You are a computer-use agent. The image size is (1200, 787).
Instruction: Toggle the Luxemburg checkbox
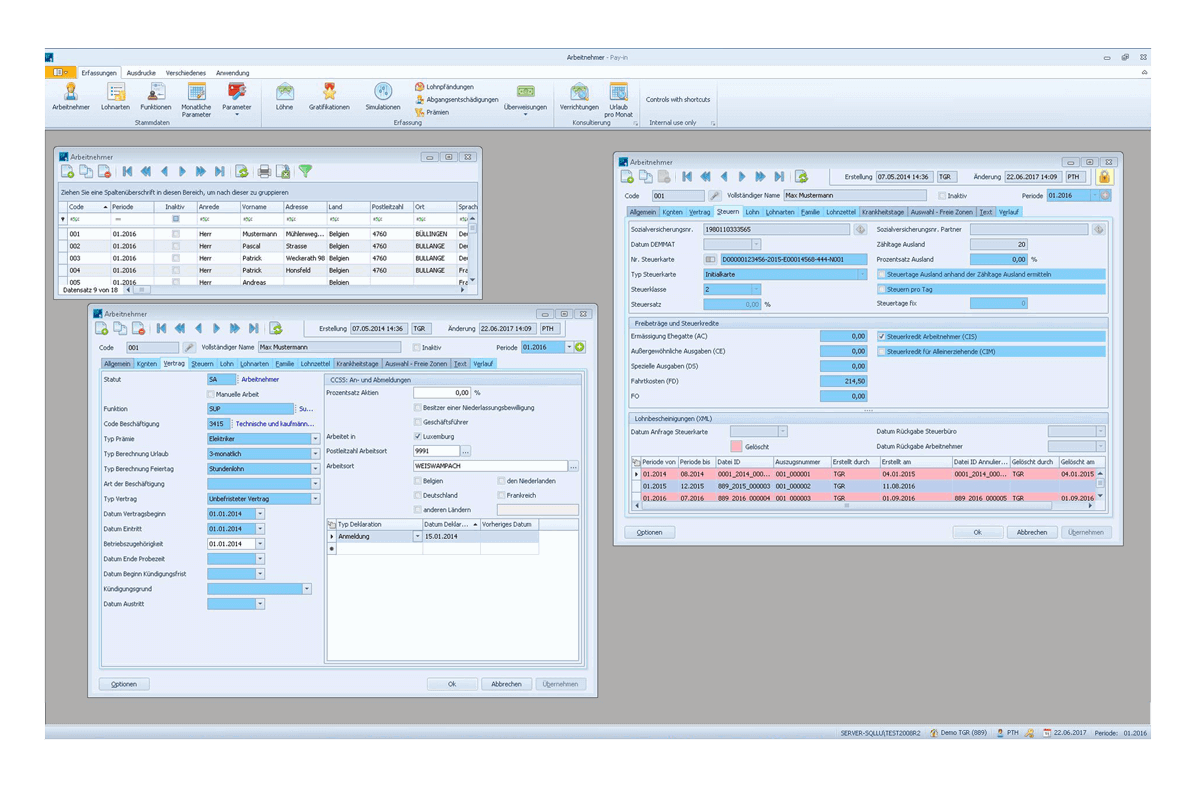pyautogui.click(x=417, y=436)
